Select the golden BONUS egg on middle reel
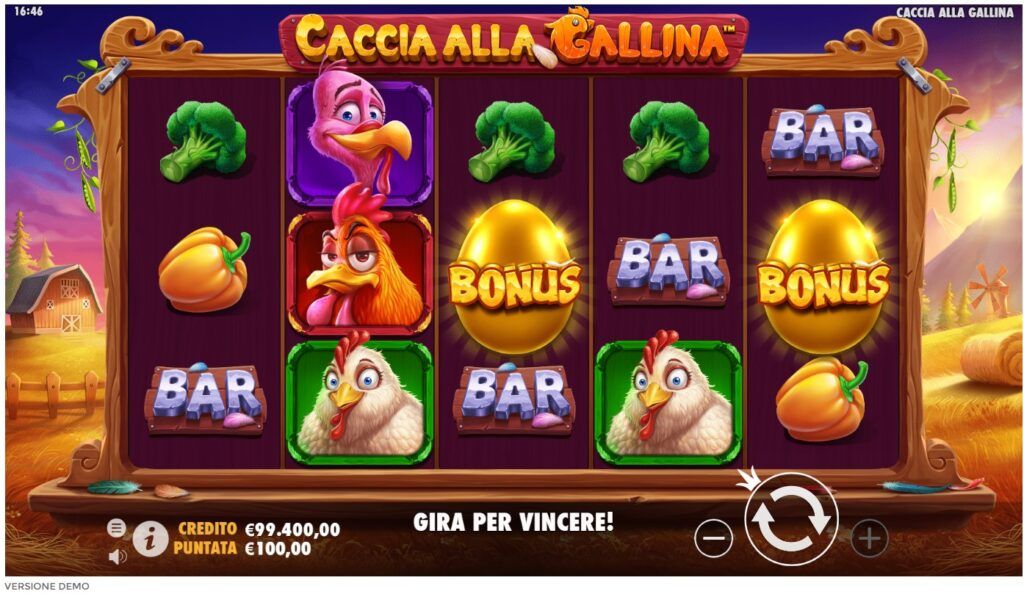 coord(515,276)
